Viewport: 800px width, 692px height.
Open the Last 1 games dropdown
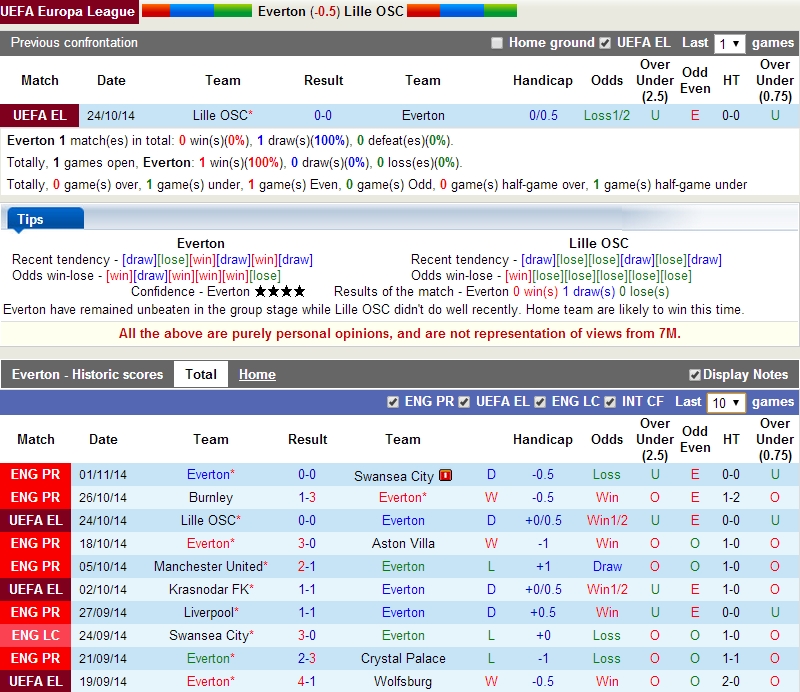[x=729, y=44]
